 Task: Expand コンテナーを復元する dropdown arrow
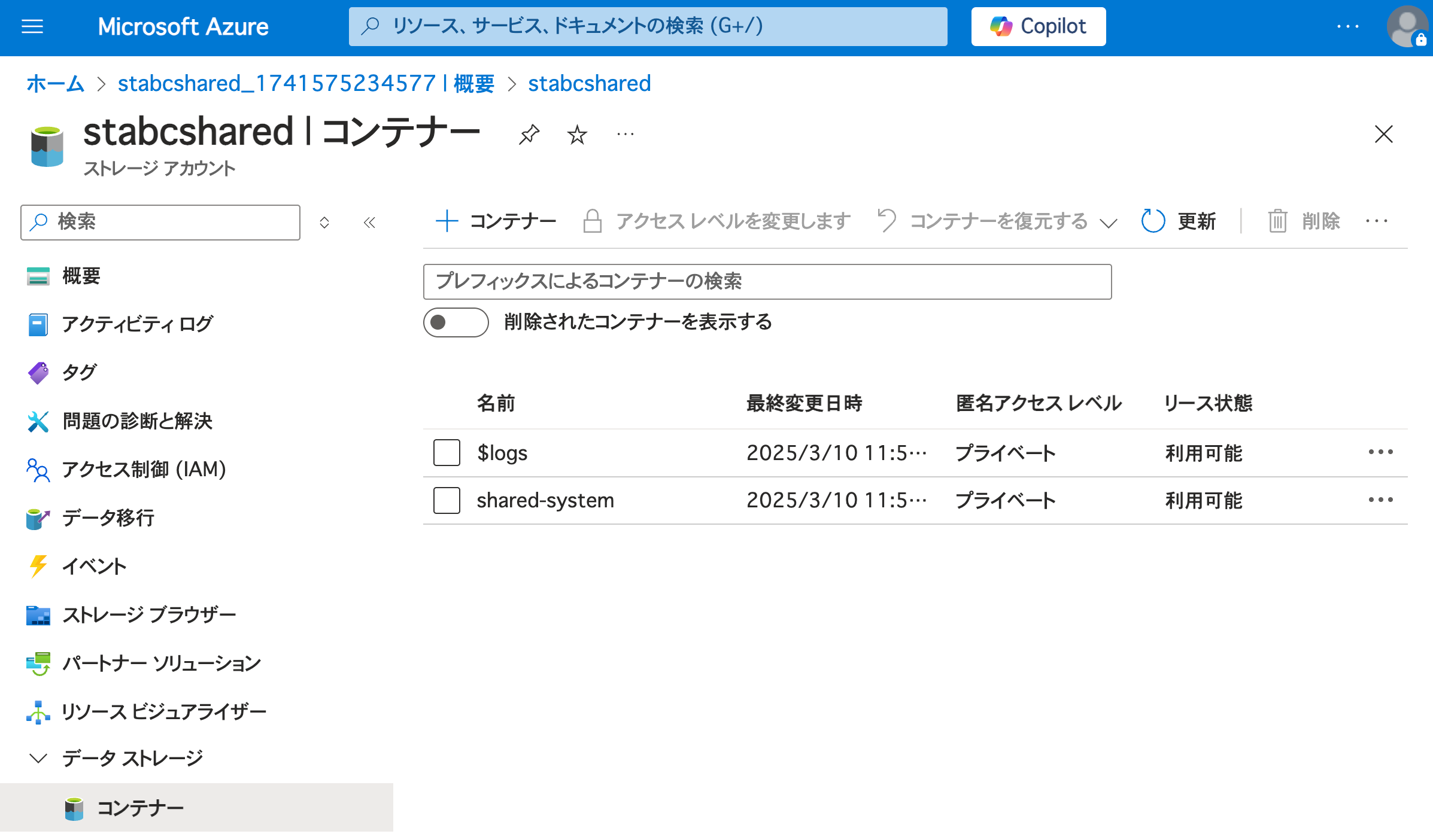(1109, 223)
